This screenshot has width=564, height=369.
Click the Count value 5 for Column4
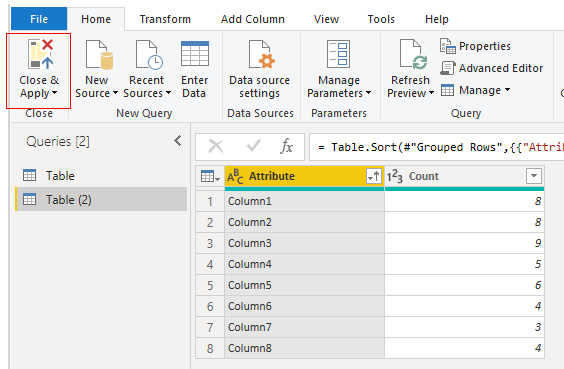(464, 264)
